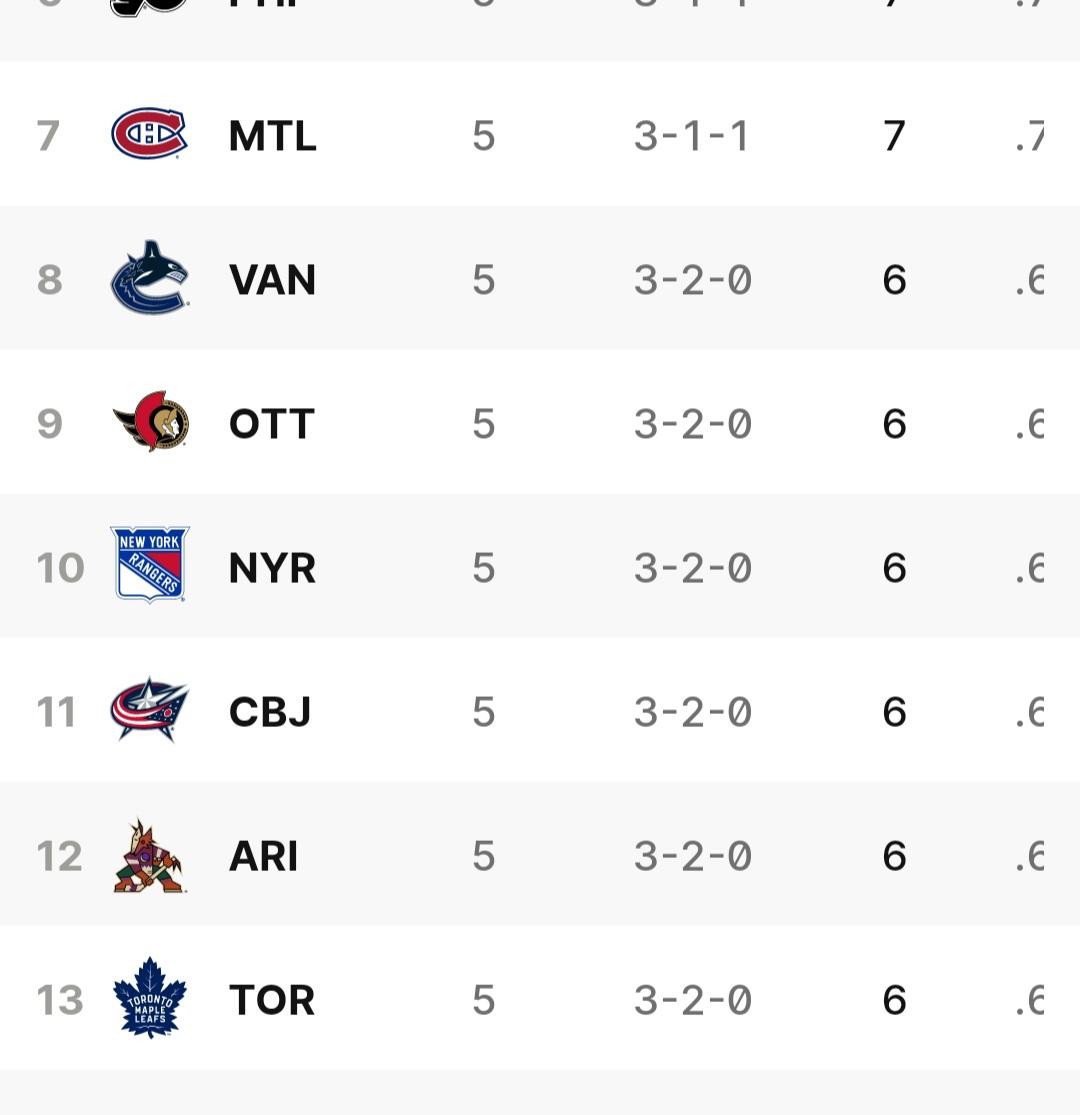Select rank 7 in the standings

tap(48, 136)
